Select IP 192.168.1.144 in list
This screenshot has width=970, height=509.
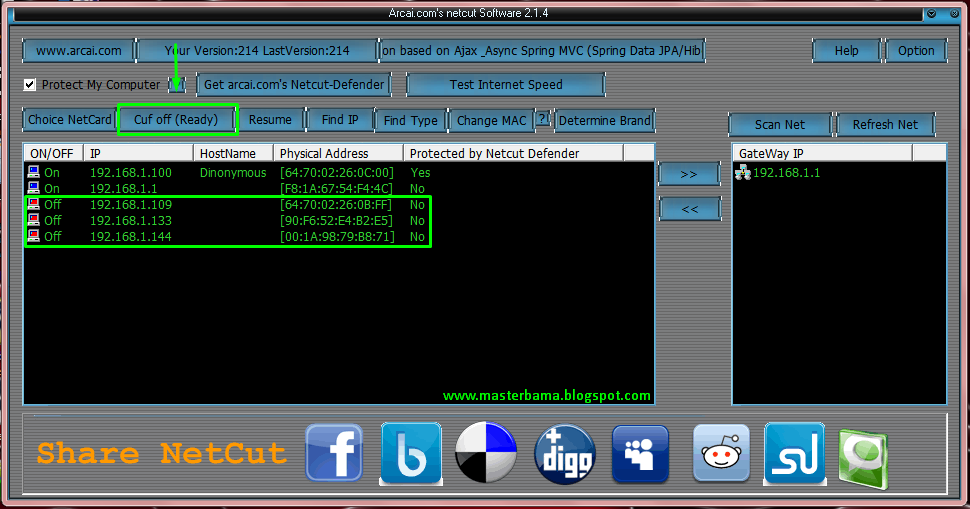tap(131, 237)
